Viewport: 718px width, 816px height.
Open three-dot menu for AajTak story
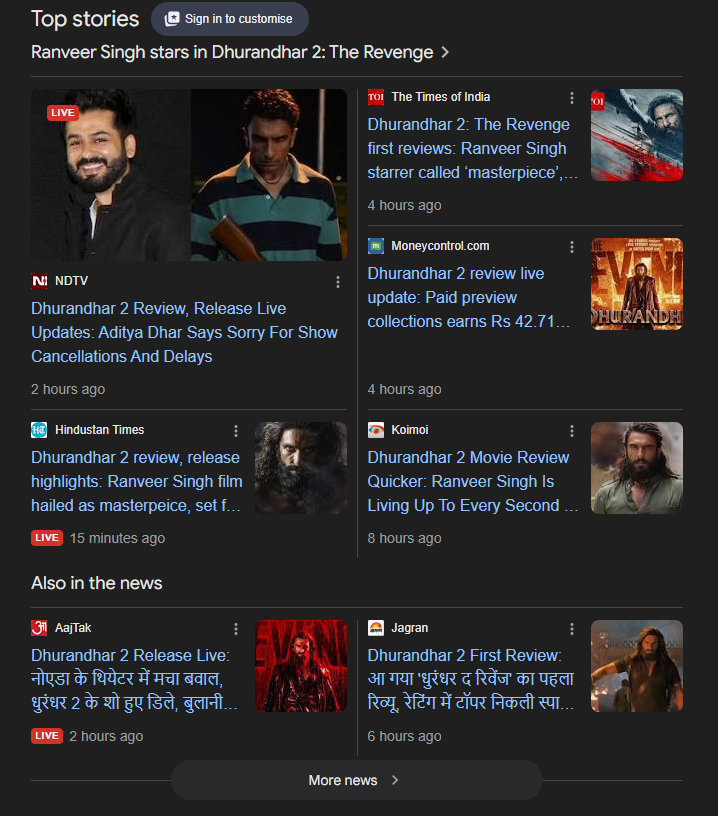(236, 629)
